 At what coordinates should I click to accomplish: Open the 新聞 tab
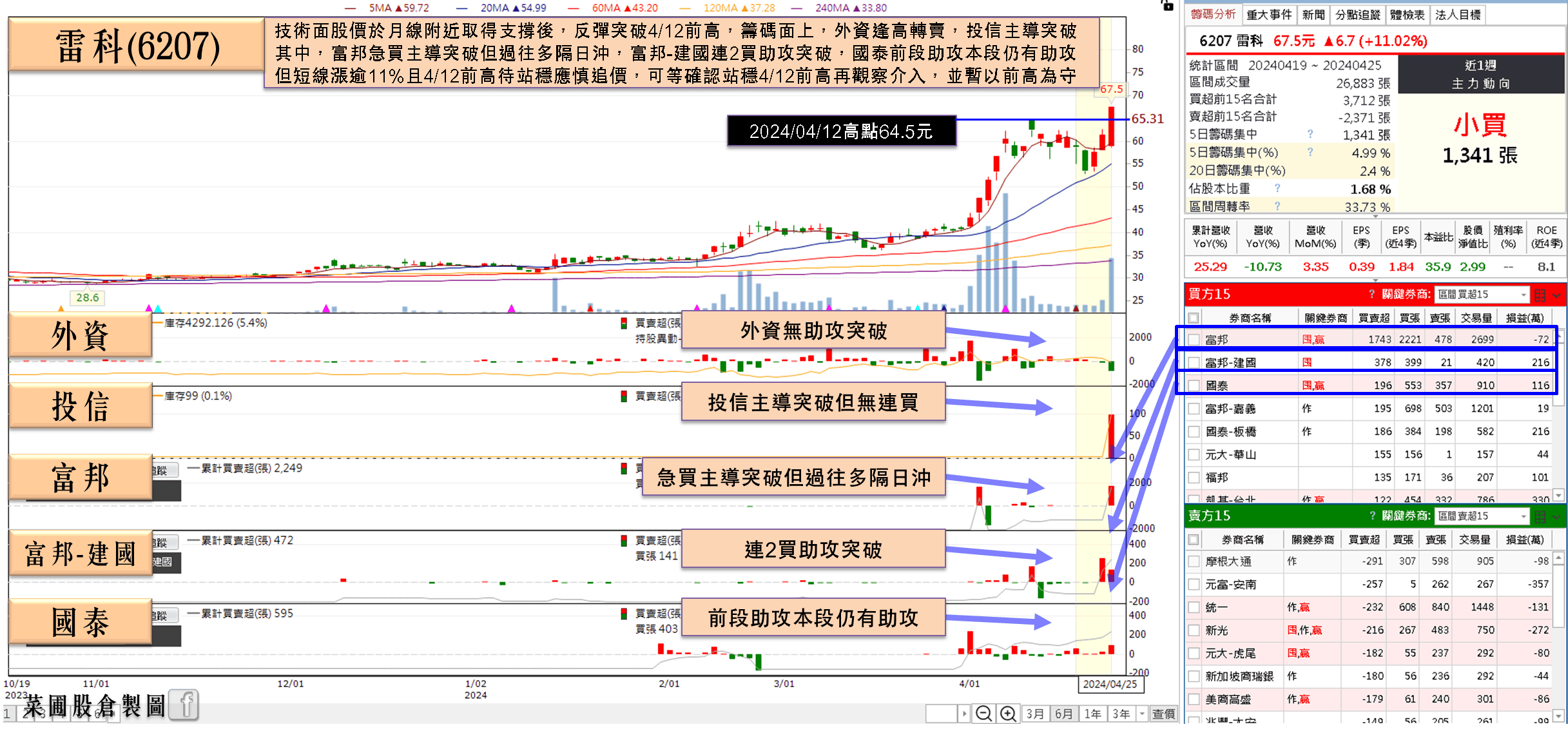(1313, 15)
